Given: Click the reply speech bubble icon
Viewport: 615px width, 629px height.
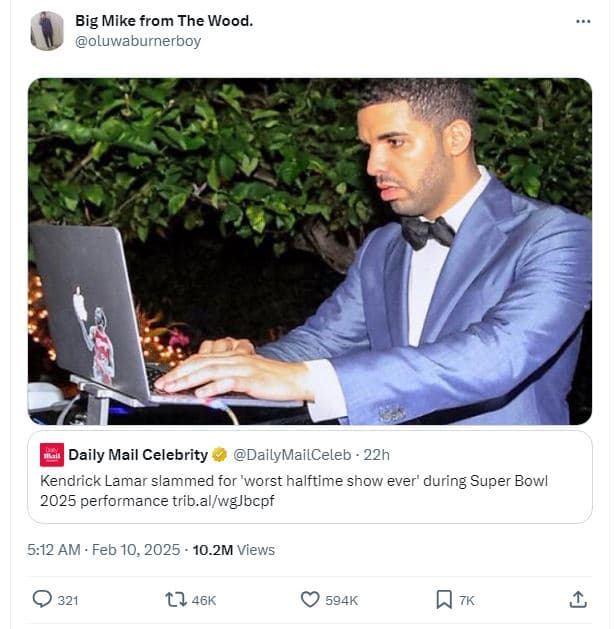Looking at the screenshot, I should click(x=42, y=599).
